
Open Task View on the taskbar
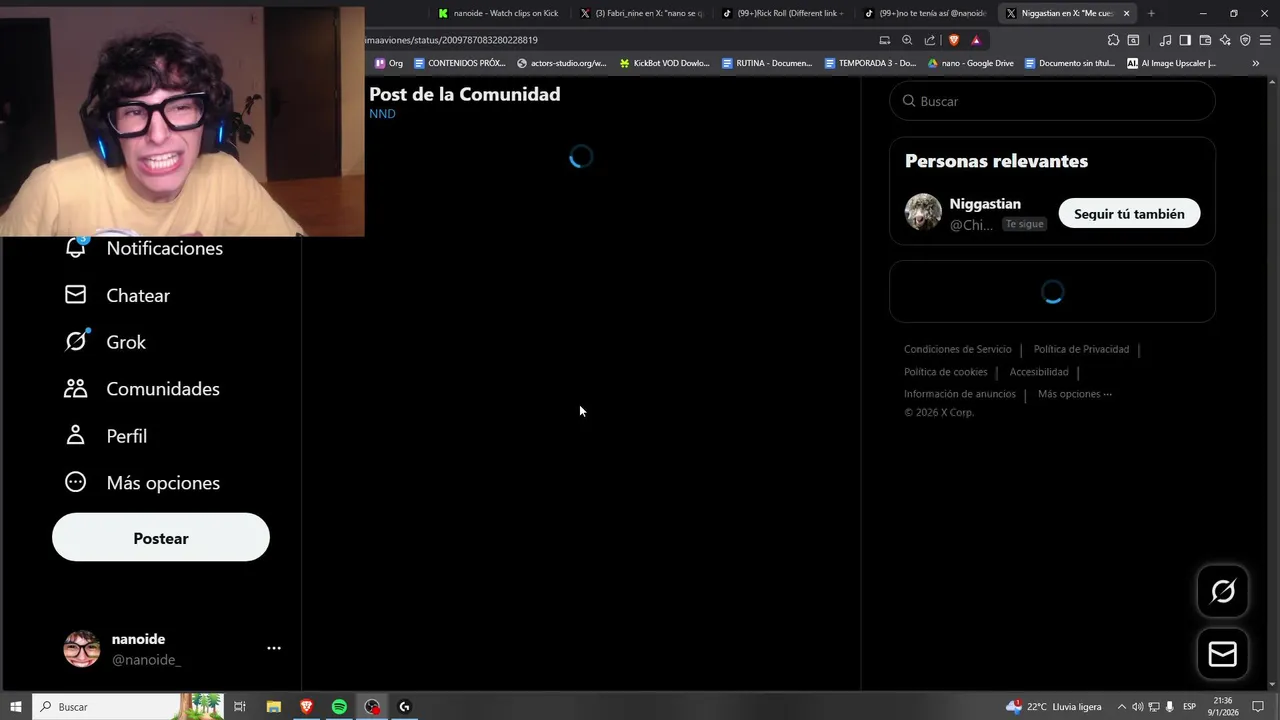[x=240, y=707]
